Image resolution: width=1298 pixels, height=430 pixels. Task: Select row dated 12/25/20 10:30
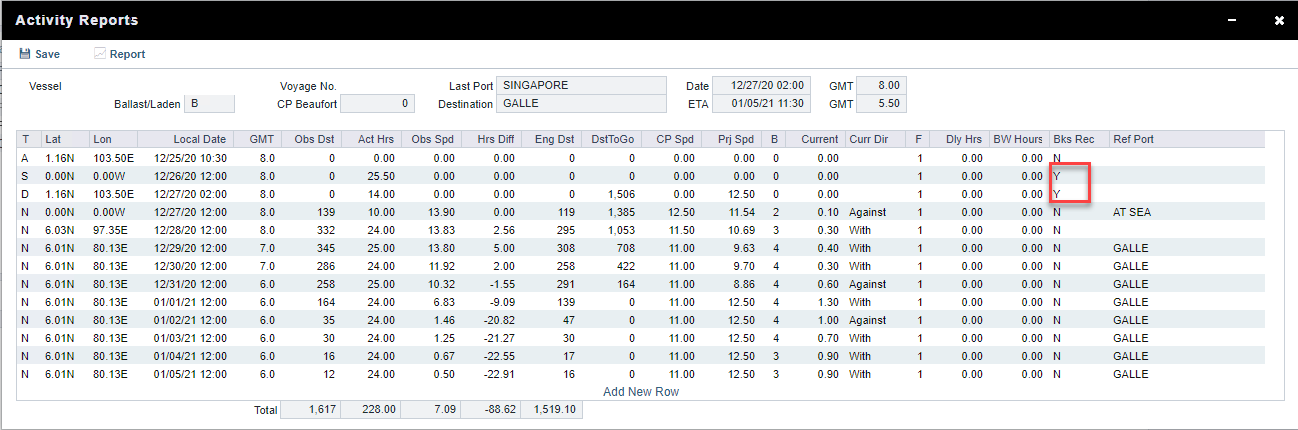(x=190, y=158)
